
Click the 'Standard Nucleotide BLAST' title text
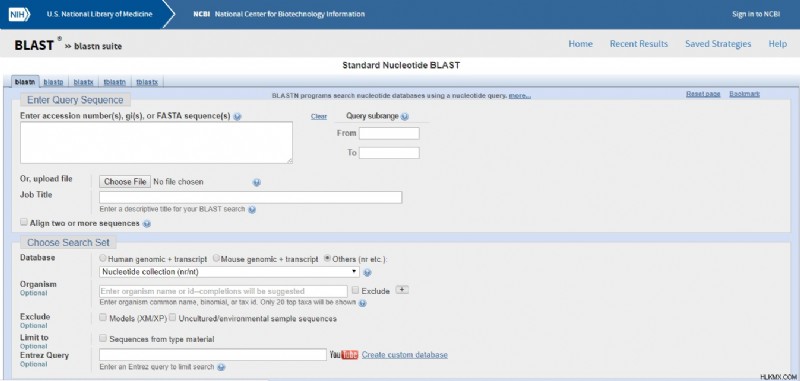(401, 66)
